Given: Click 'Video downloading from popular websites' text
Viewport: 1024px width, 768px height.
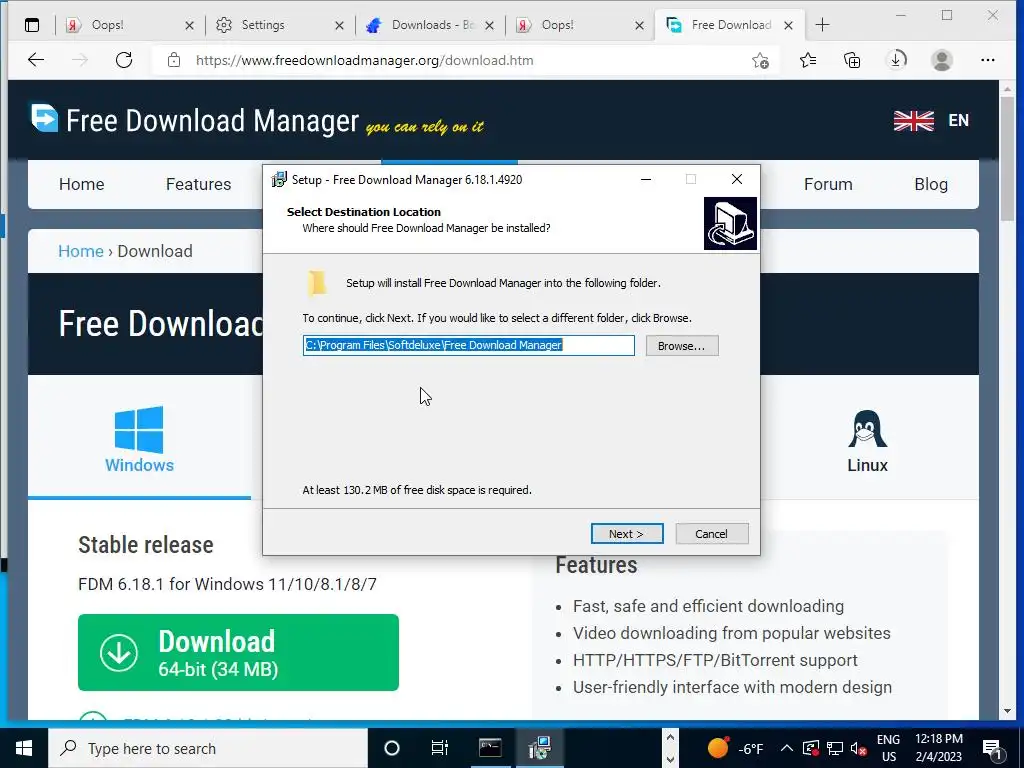Looking at the screenshot, I should (x=731, y=633).
